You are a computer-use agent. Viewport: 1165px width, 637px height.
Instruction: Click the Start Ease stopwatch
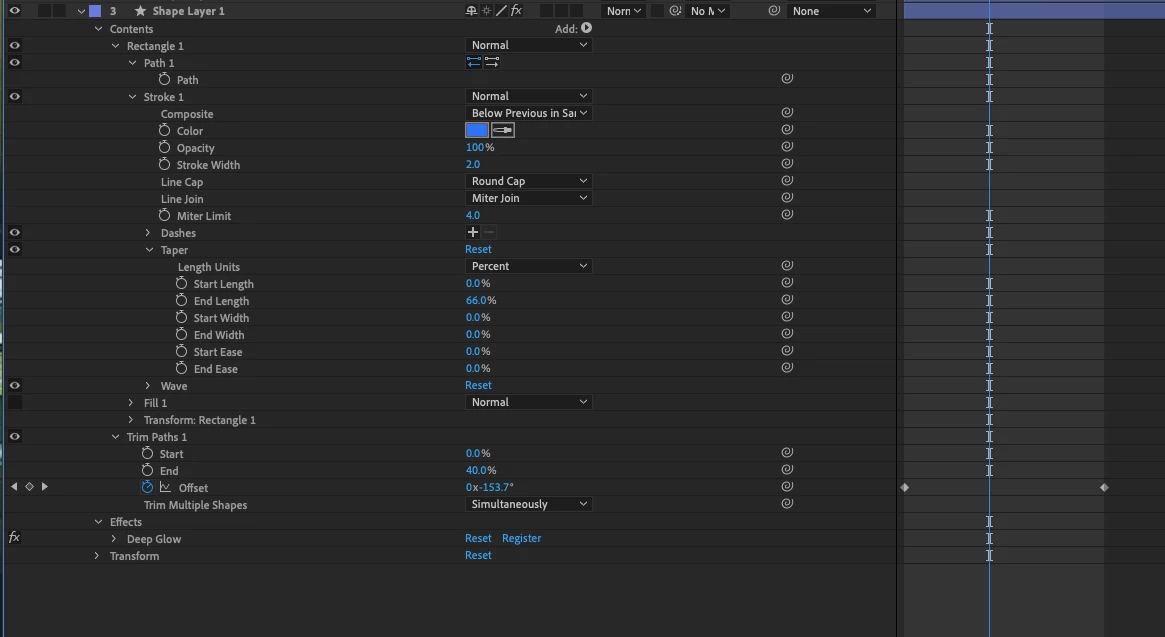(x=181, y=352)
